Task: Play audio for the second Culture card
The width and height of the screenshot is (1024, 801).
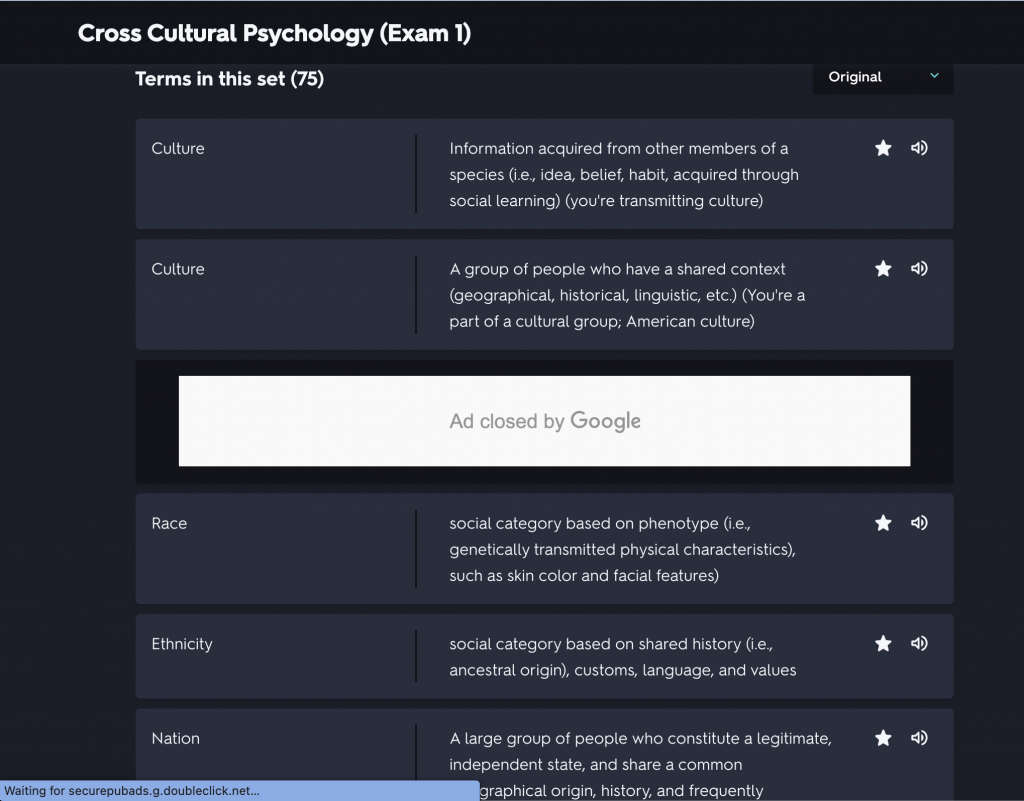Action: point(919,268)
